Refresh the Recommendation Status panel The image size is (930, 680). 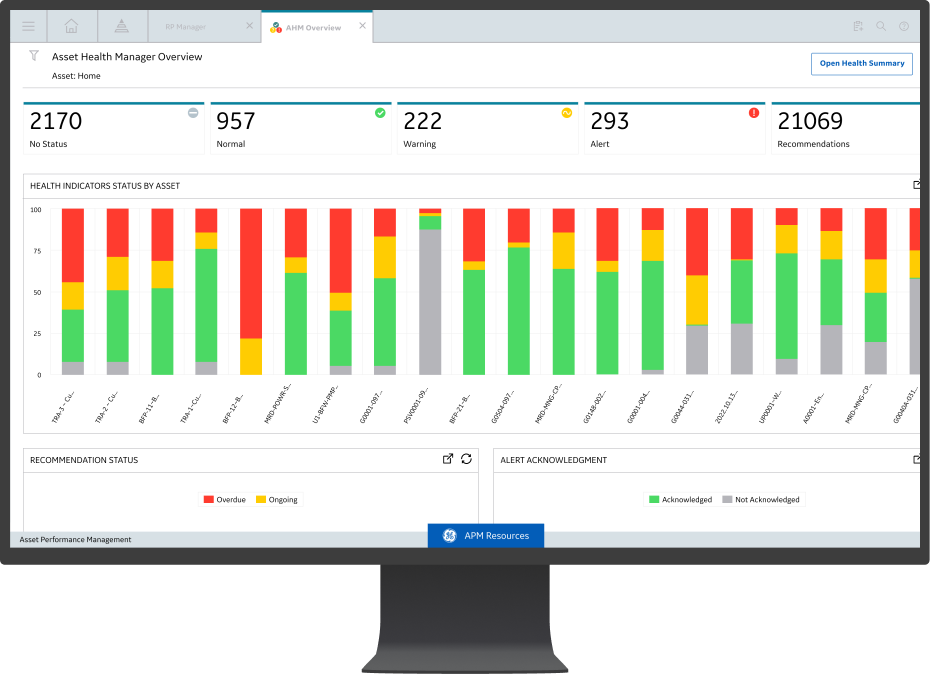point(466,459)
